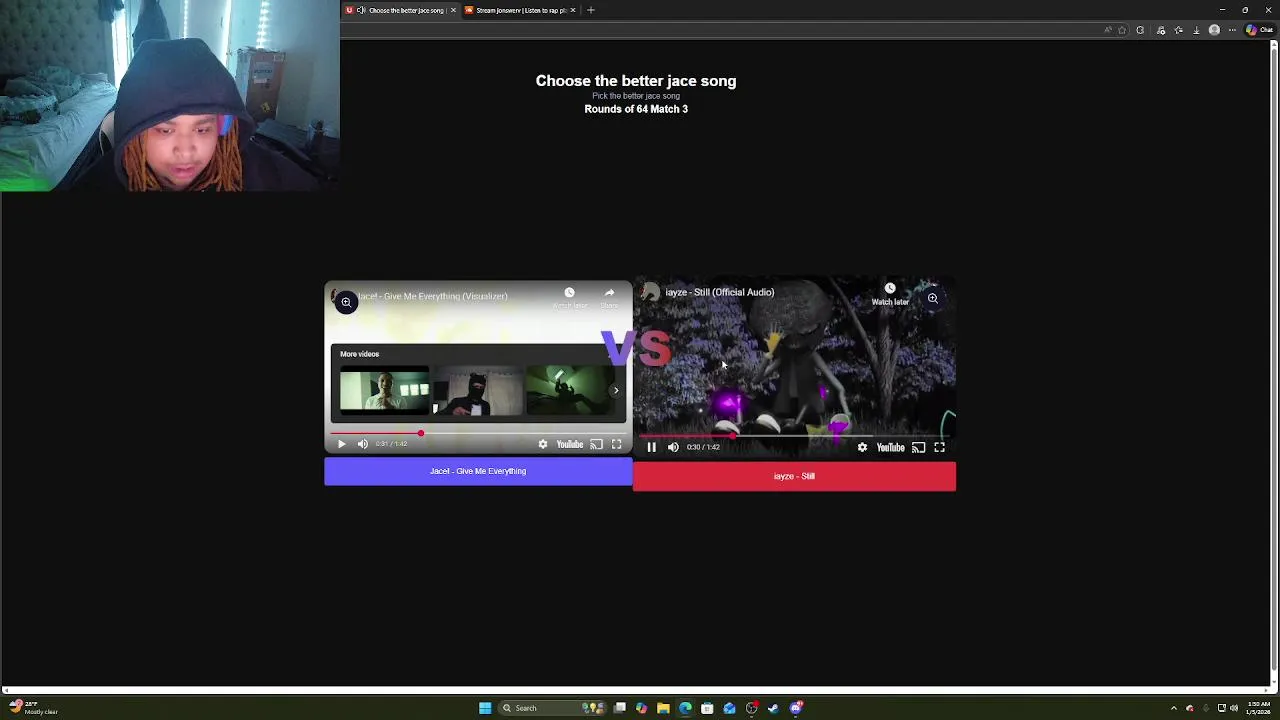Open the browser Chat sidebar button

pos(1260,30)
